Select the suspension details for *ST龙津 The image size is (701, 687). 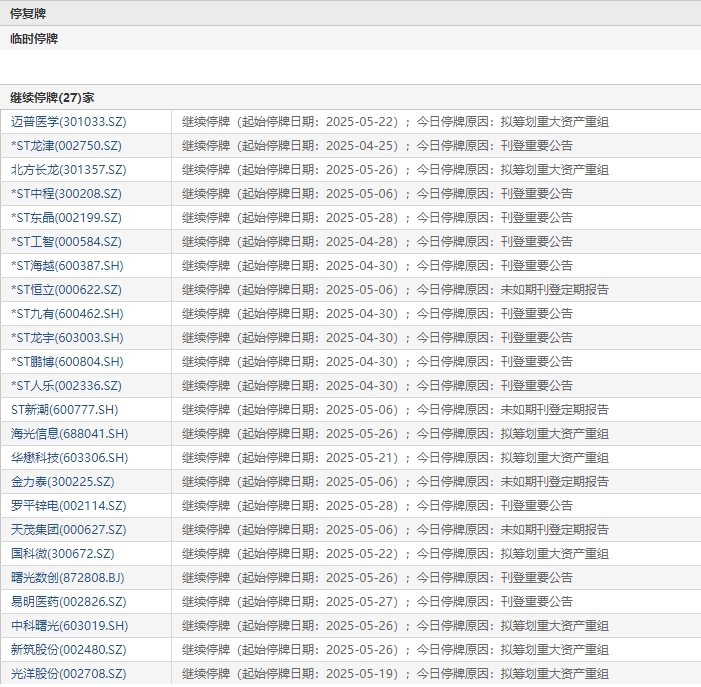click(x=377, y=146)
